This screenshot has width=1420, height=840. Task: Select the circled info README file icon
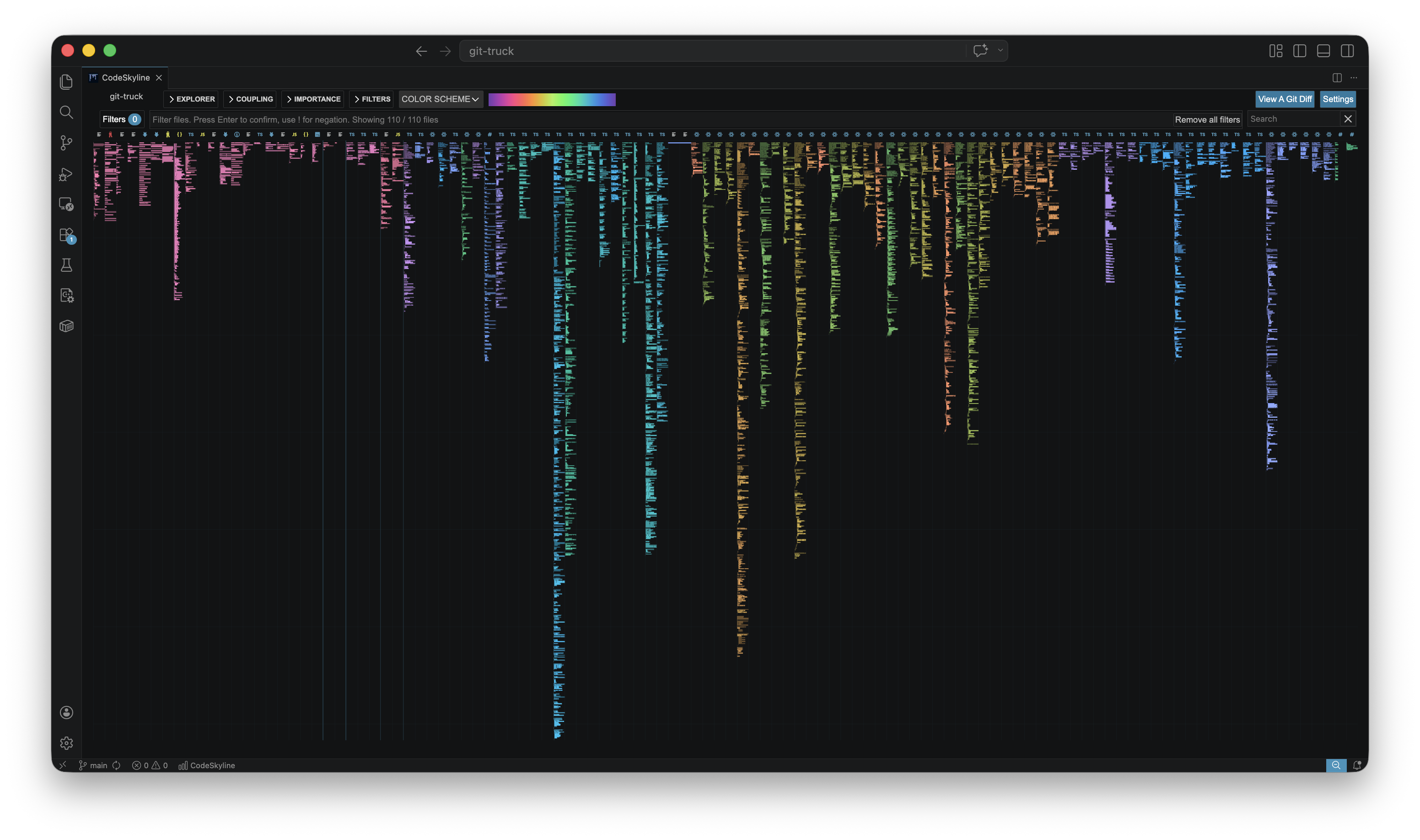click(237, 135)
